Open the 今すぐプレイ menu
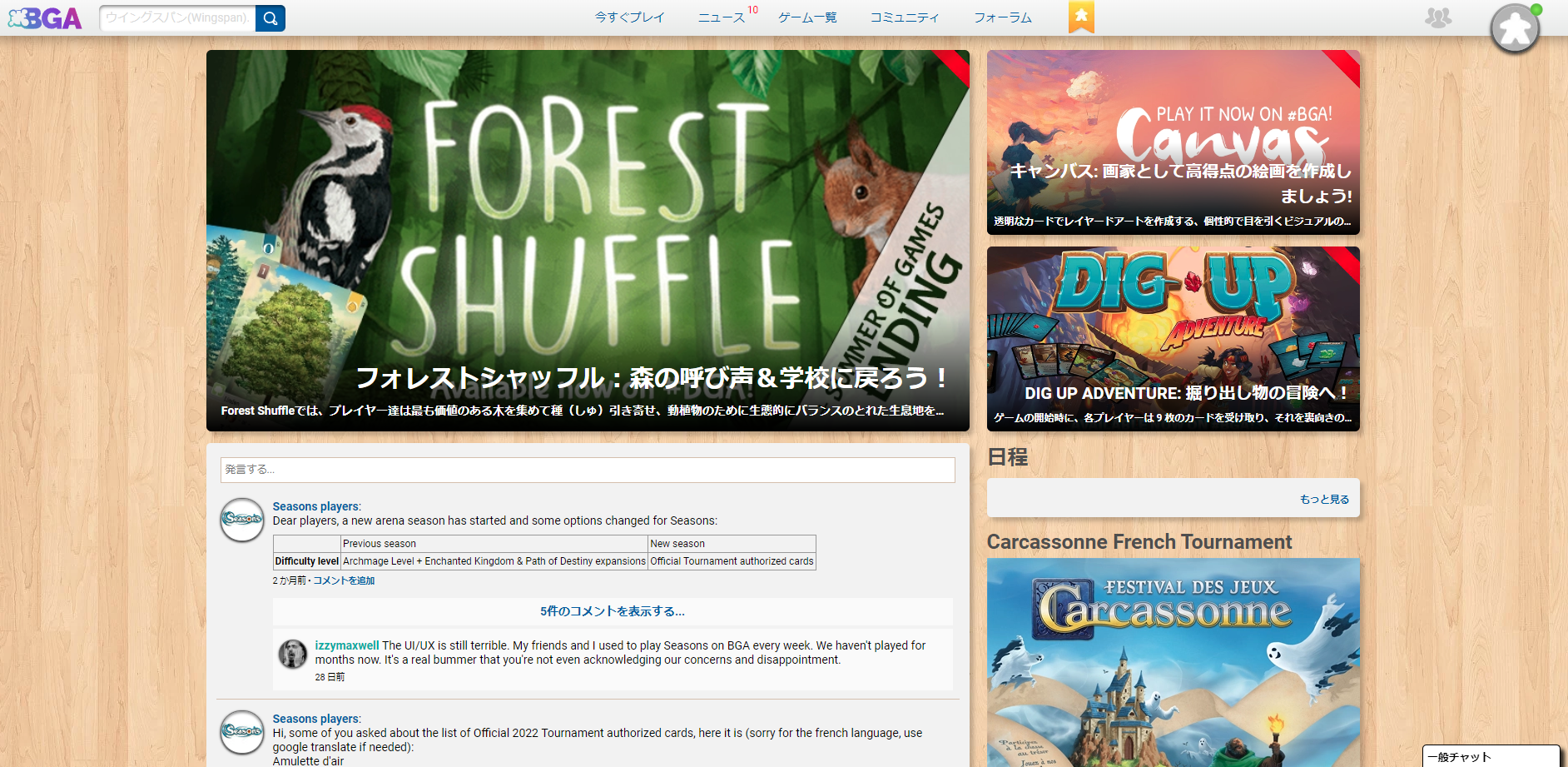 (x=629, y=17)
